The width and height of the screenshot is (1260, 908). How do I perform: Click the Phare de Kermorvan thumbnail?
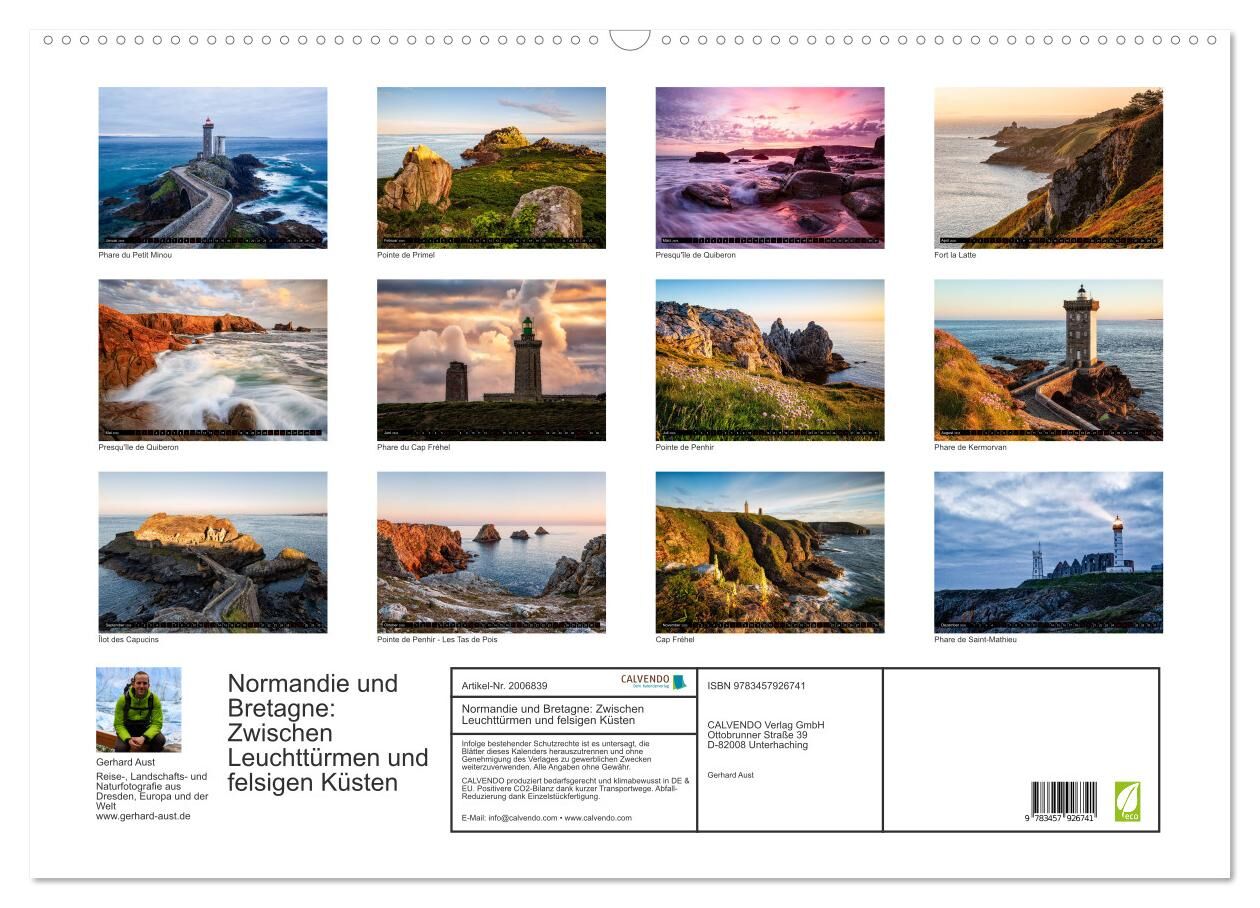coord(1048,359)
